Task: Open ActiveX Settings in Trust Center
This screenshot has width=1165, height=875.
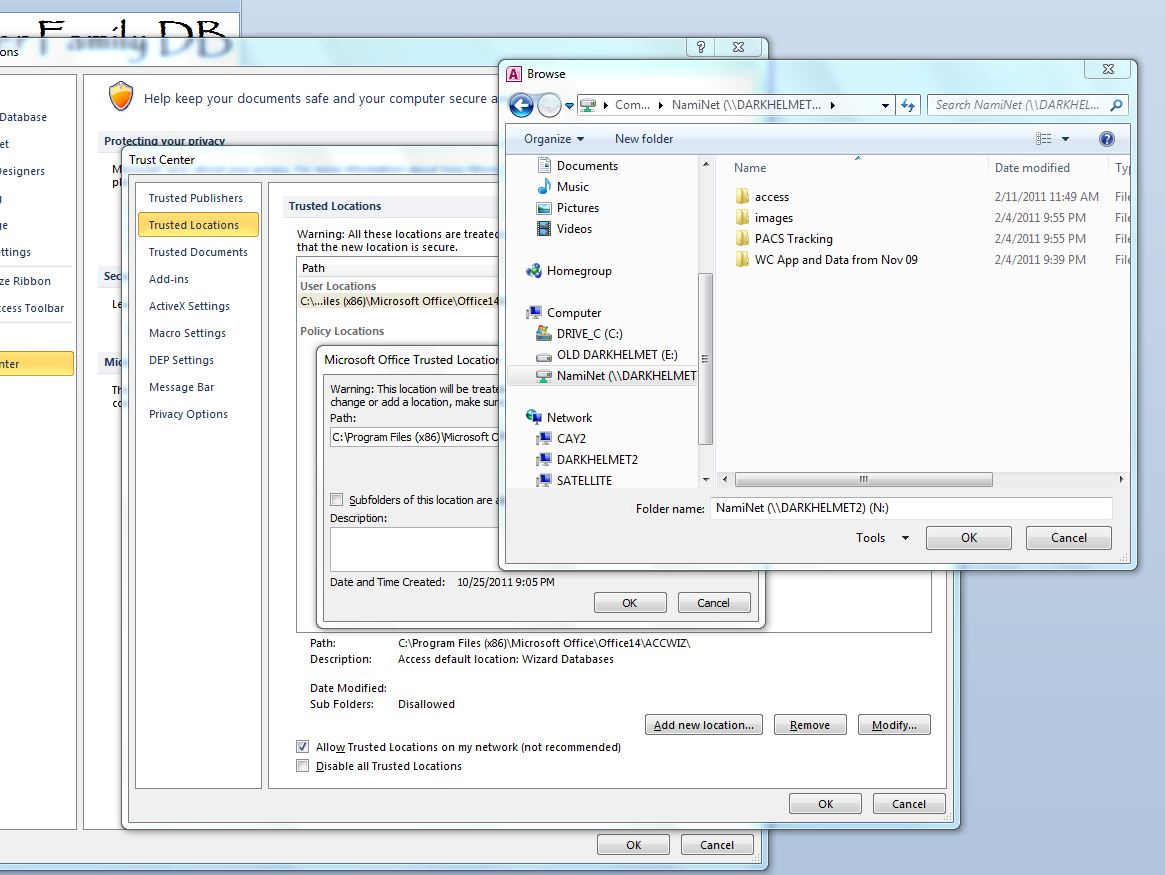Action: tap(189, 306)
